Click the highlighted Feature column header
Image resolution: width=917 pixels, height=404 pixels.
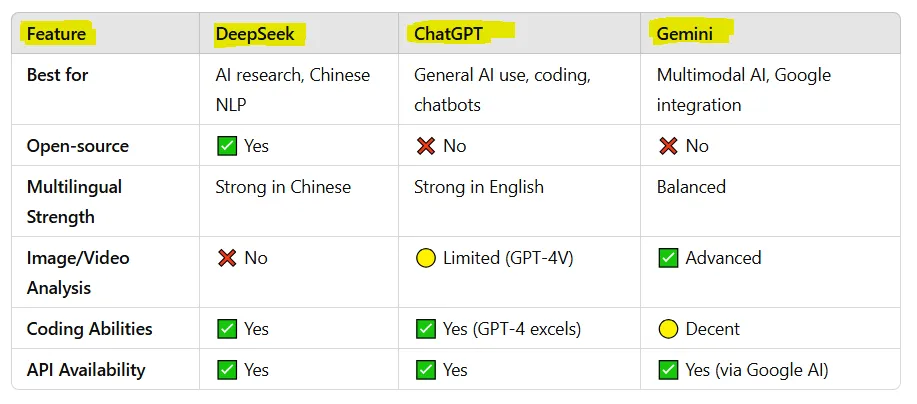(x=56, y=34)
